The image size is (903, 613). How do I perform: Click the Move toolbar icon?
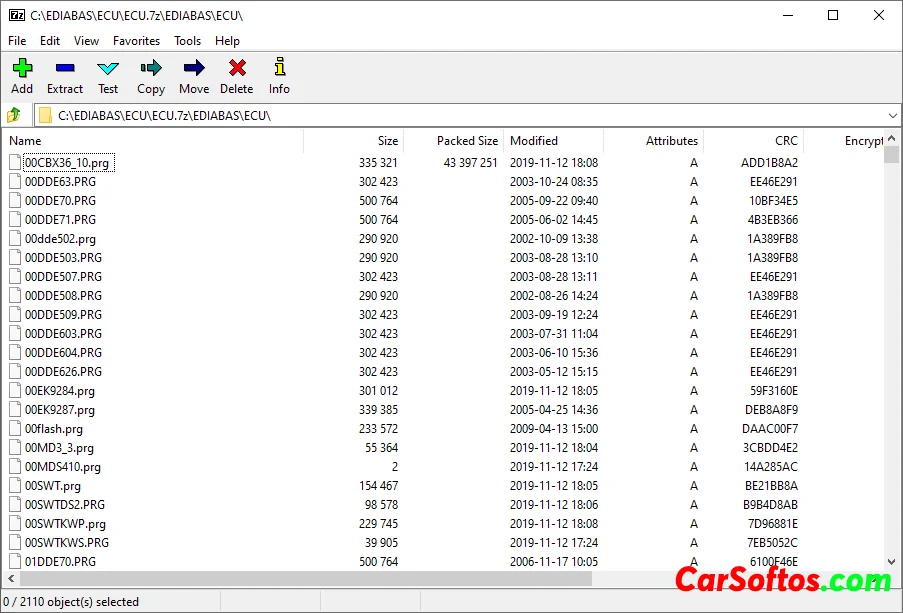tap(194, 76)
